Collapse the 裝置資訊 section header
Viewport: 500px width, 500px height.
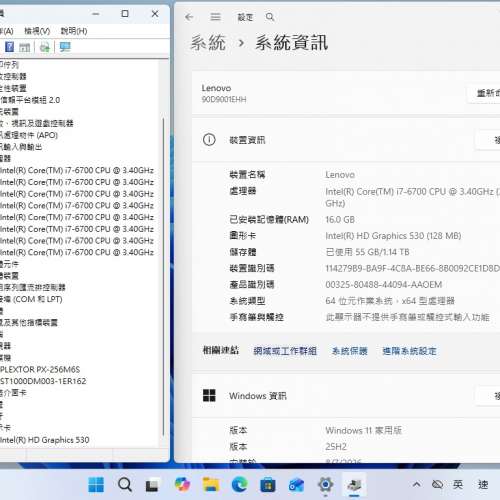click(x=346, y=140)
